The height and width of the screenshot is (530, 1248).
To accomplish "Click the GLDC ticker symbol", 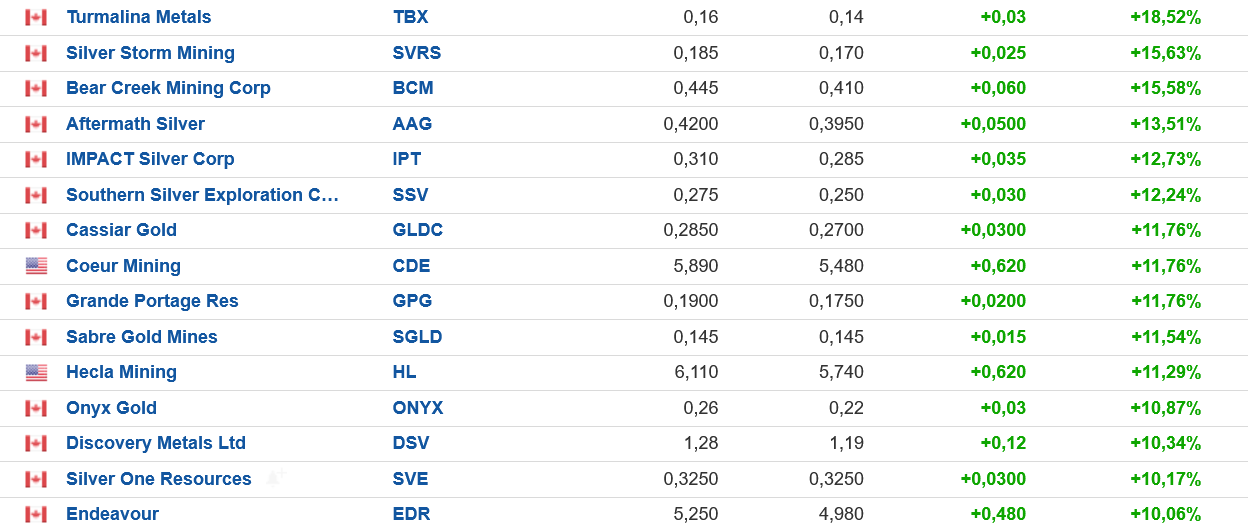I will point(418,230).
